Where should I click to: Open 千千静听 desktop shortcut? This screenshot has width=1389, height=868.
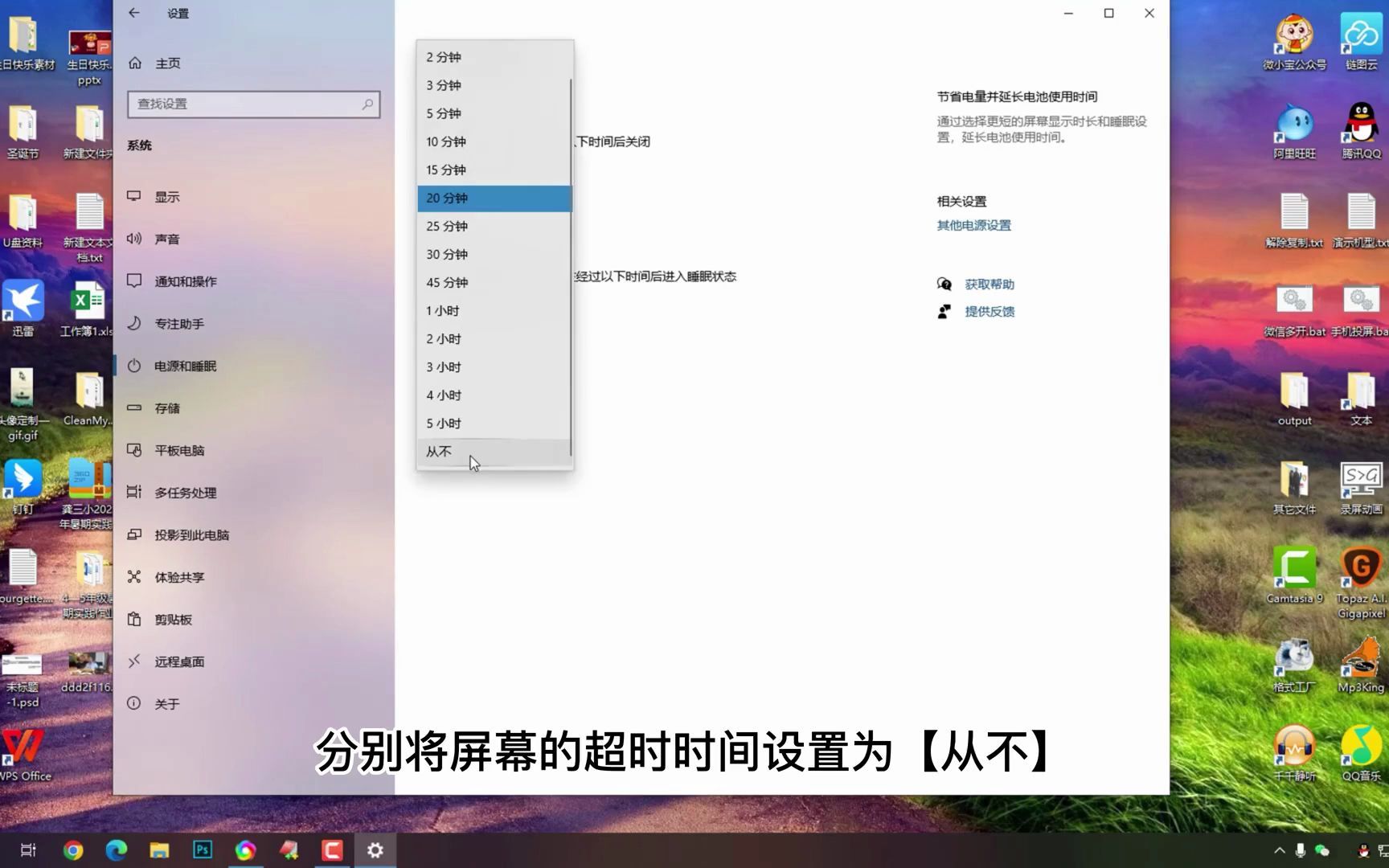coord(1294,753)
